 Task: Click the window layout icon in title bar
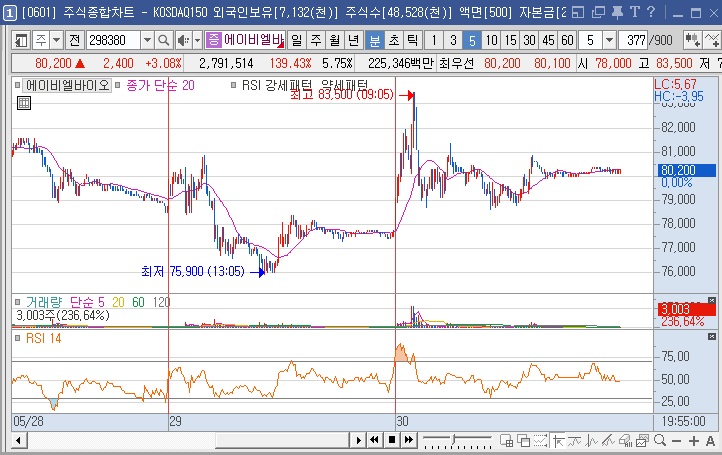577,12
